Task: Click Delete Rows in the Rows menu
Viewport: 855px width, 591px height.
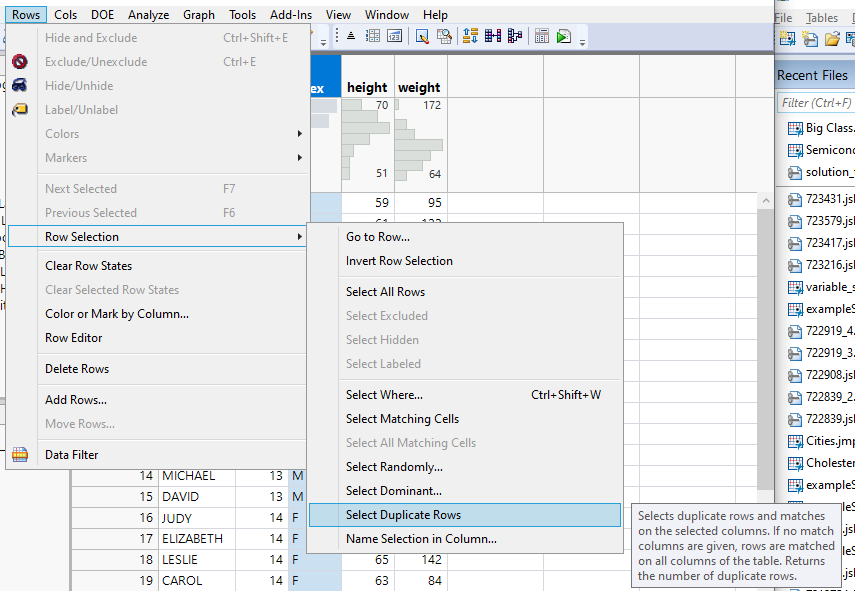Action: click(77, 369)
